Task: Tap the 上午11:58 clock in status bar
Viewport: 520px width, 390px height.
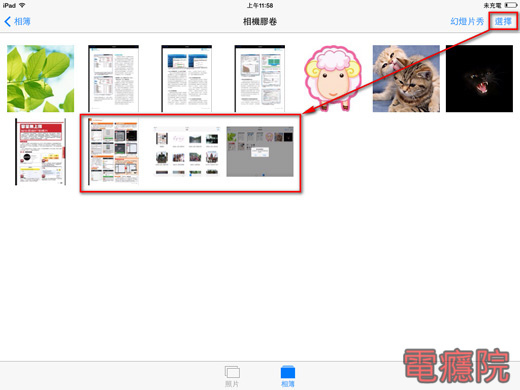Action: click(x=260, y=5)
